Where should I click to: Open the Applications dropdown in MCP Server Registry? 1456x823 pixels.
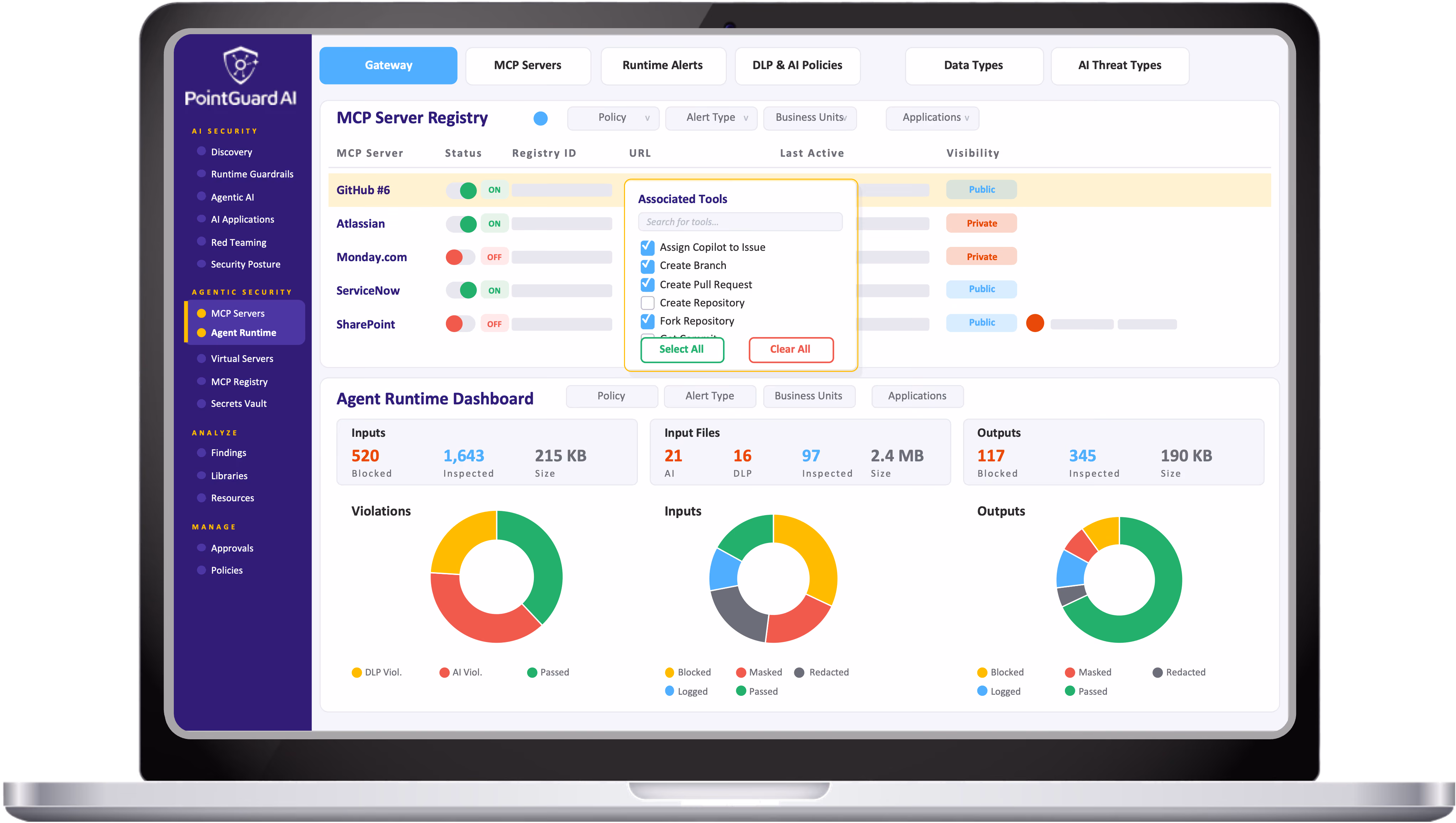pyautogui.click(x=932, y=118)
